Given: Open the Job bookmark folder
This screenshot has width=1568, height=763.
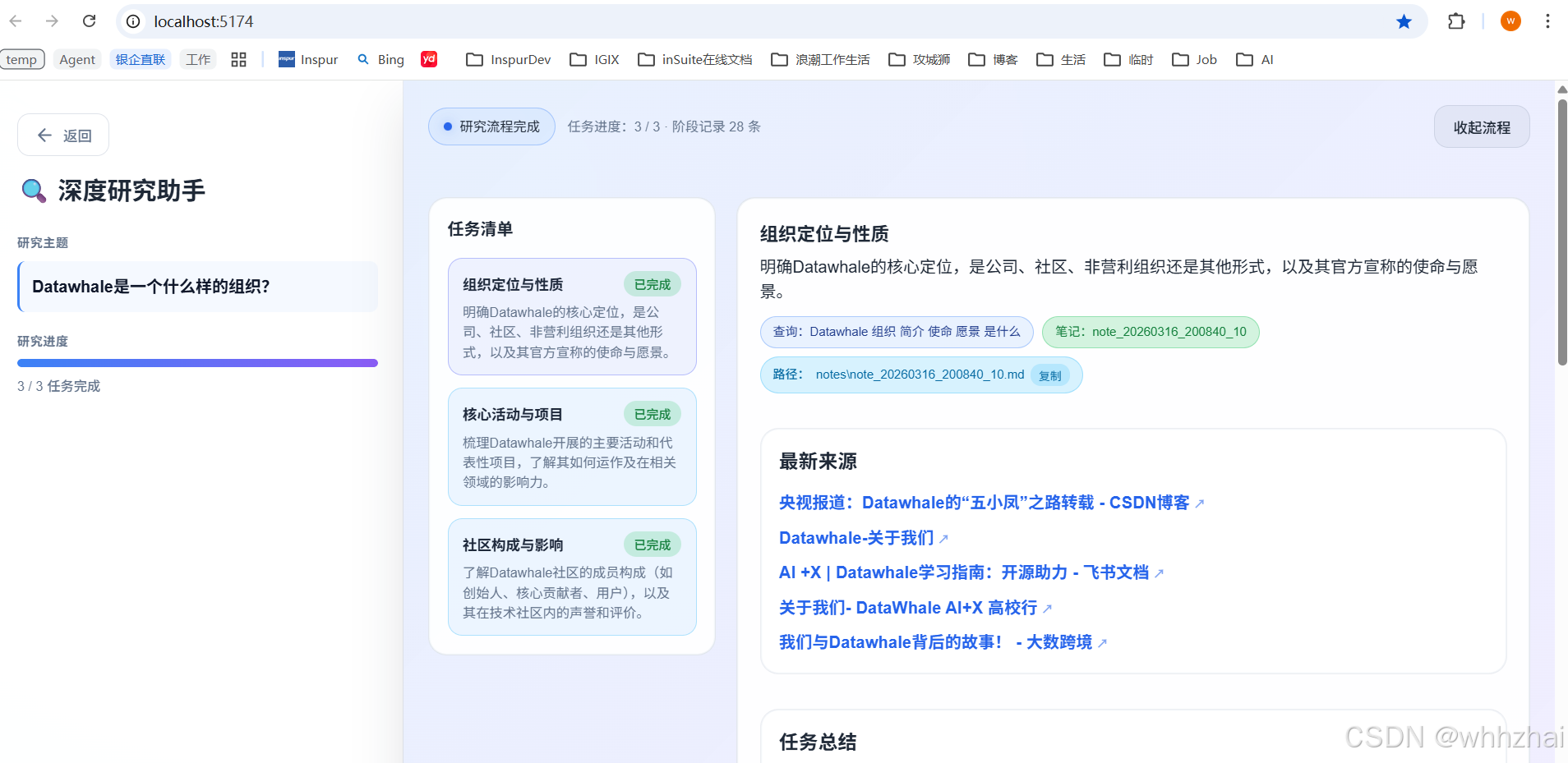Looking at the screenshot, I should pos(1194,59).
